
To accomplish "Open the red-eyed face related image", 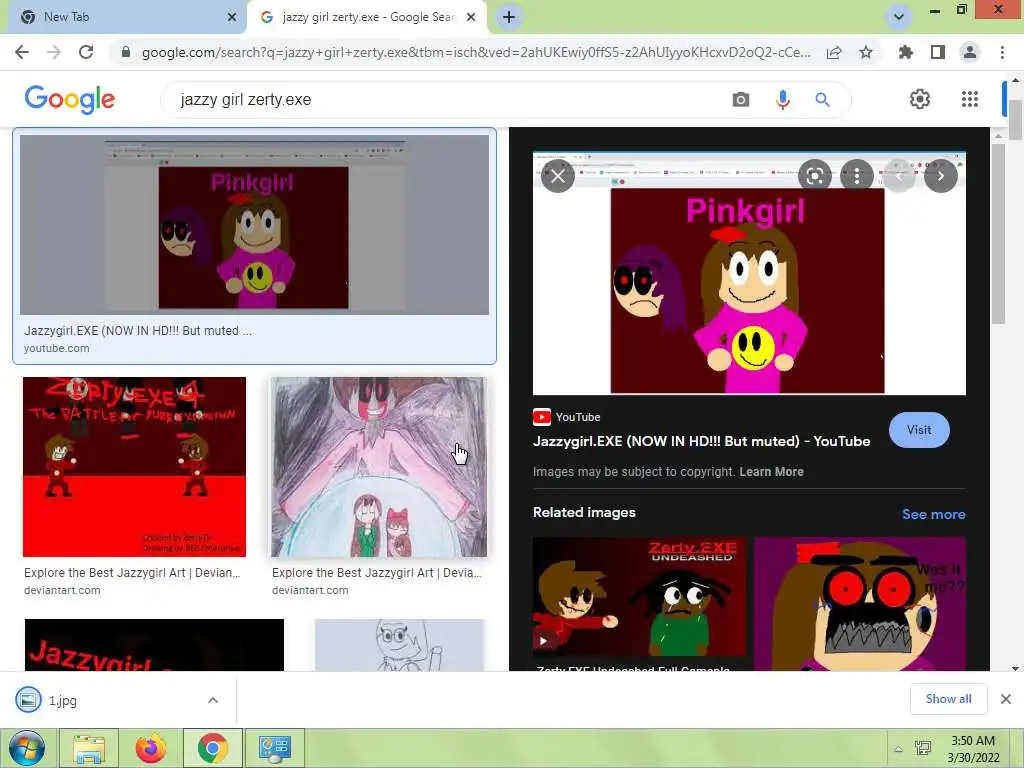I will click(x=859, y=603).
